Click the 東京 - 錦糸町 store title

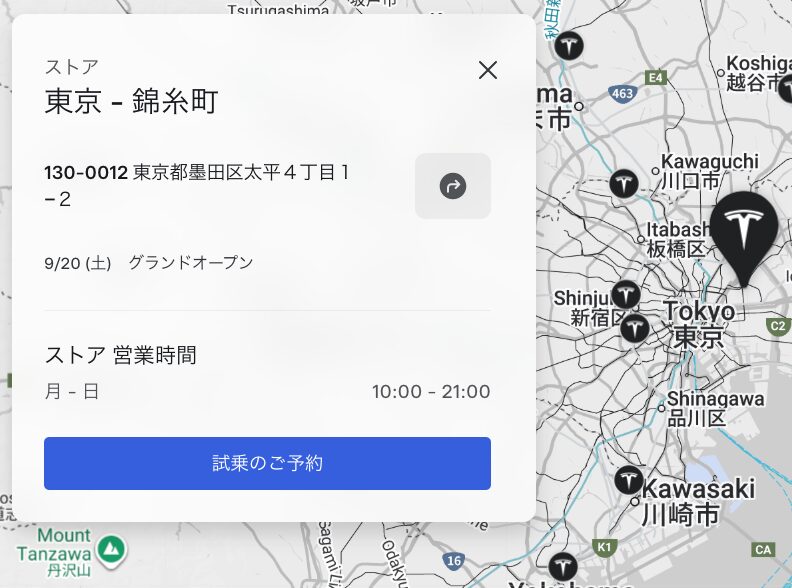[x=131, y=101]
